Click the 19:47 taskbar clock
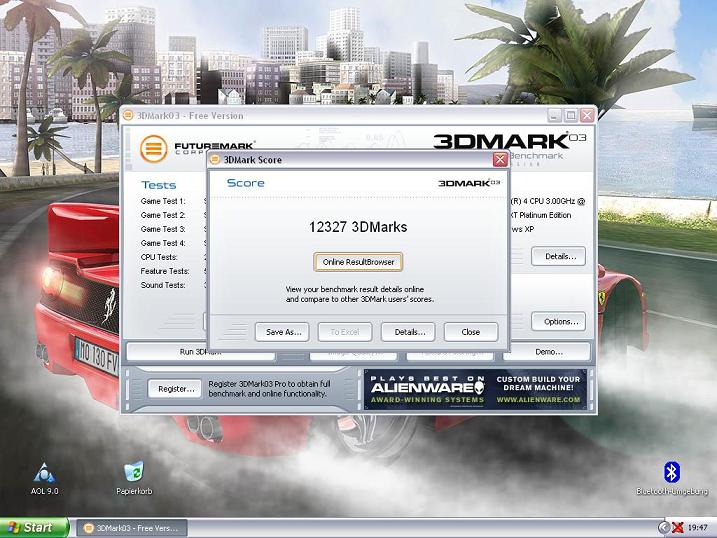 pyautogui.click(x=697, y=528)
